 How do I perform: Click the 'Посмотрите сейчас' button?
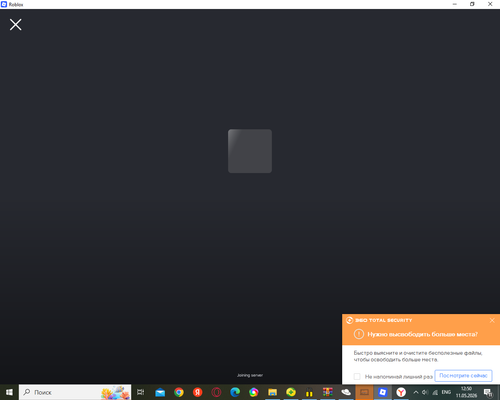click(463, 376)
